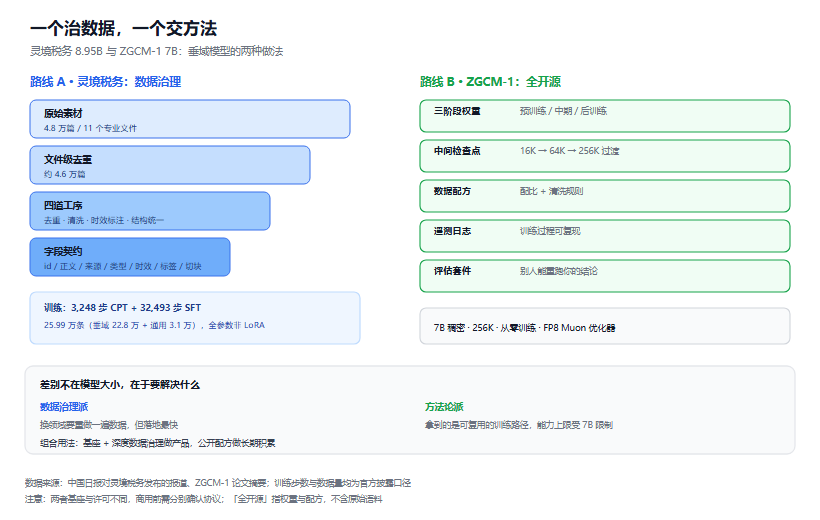Select the text 16K → 64K → 256K 过渡

pyautogui.click(x=570, y=151)
